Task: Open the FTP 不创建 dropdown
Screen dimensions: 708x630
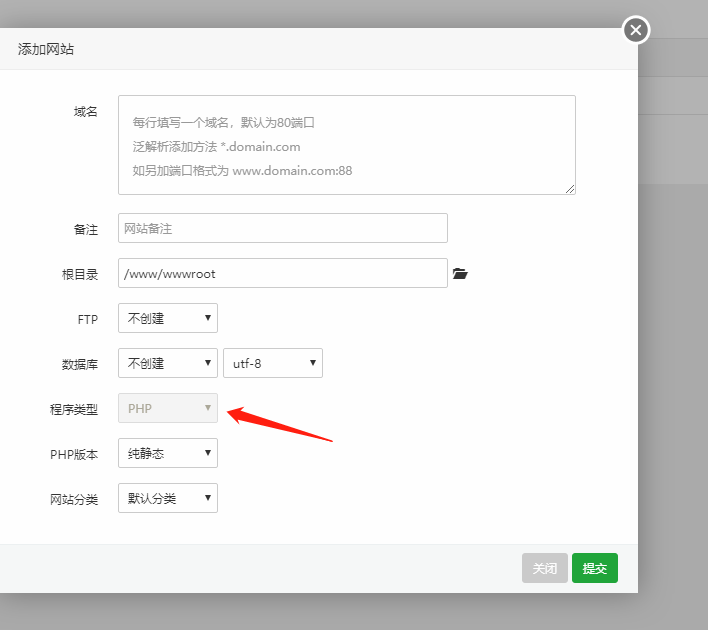Action: (x=168, y=318)
